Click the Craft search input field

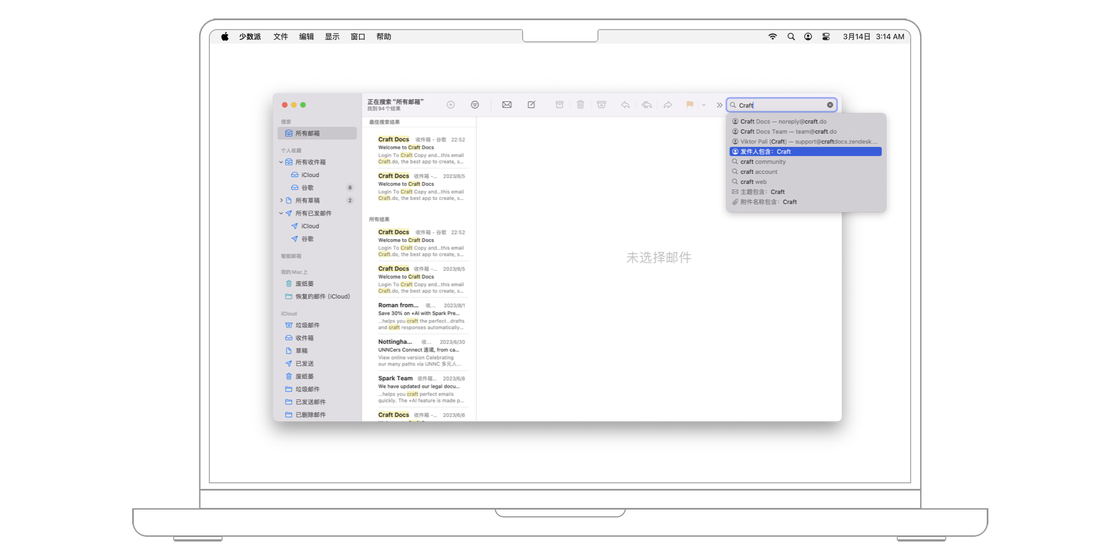pos(780,105)
